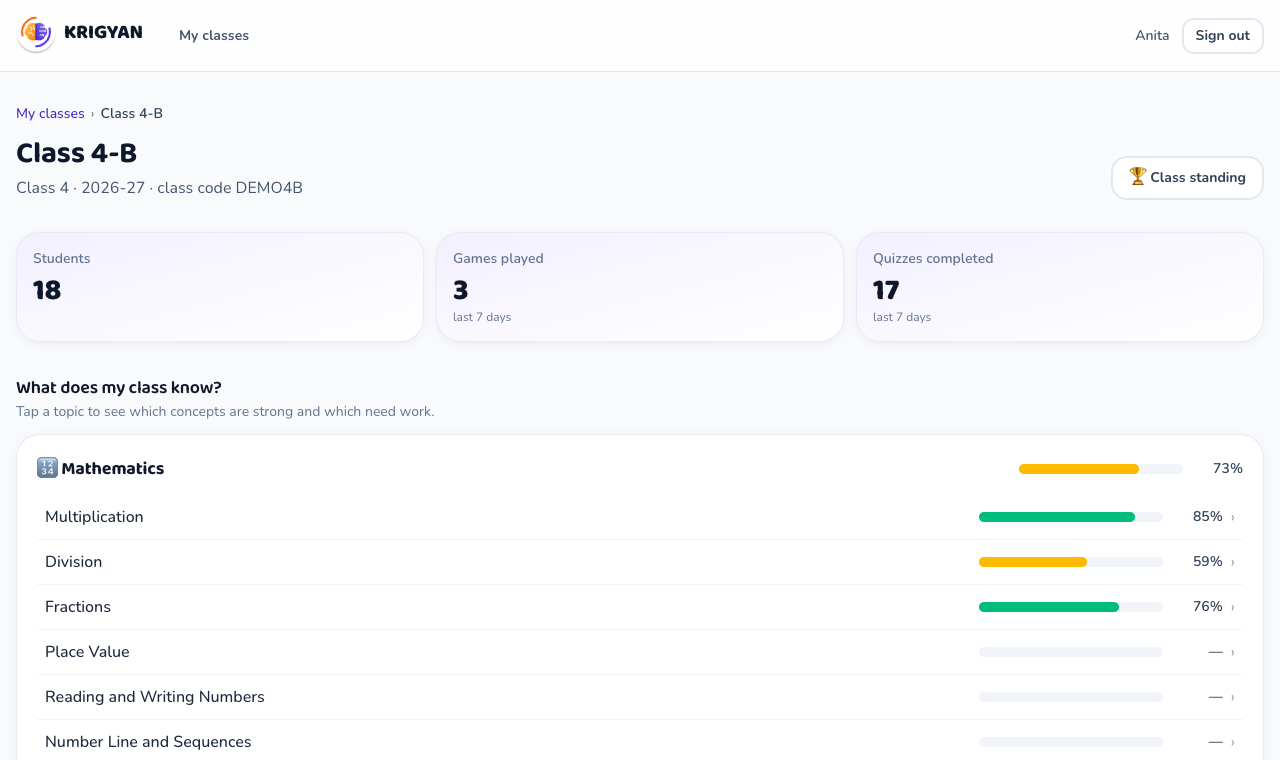
Task: Click the Quizzes completed card
Action: click(1060, 287)
